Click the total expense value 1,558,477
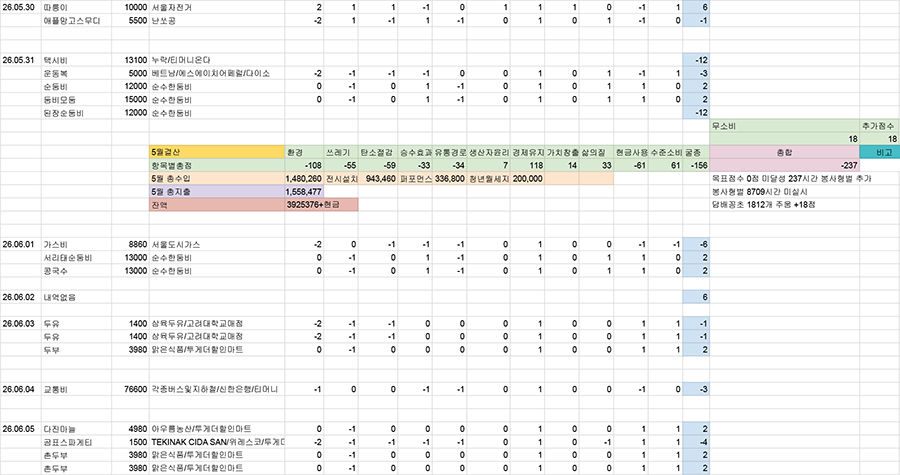This screenshot has width=900, height=475. pyautogui.click(x=304, y=192)
